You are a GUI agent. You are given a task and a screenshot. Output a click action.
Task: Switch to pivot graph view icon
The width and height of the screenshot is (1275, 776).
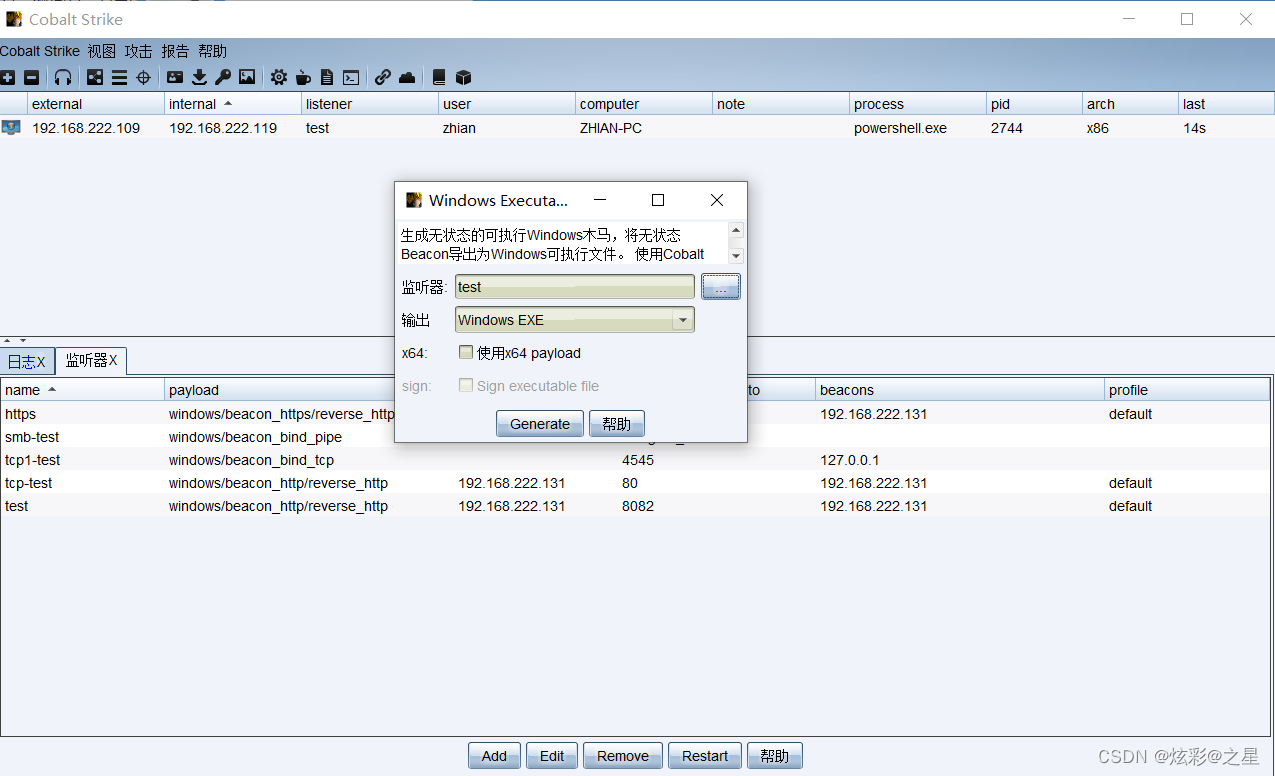point(95,77)
